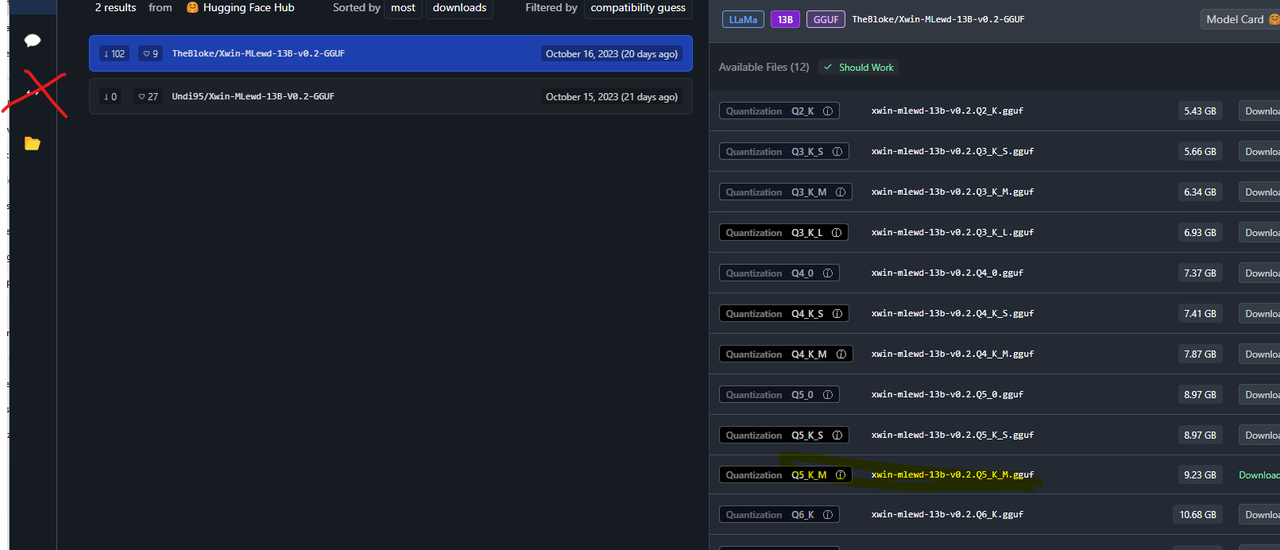The width and height of the screenshot is (1280, 550).
Task: Click the Should Work checkmark badge
Action: (859, 67)
